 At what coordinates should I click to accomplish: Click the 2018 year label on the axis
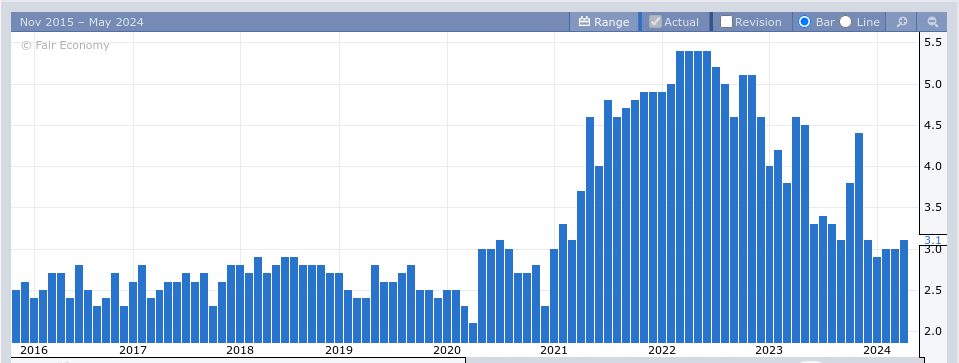click(240, 350)
